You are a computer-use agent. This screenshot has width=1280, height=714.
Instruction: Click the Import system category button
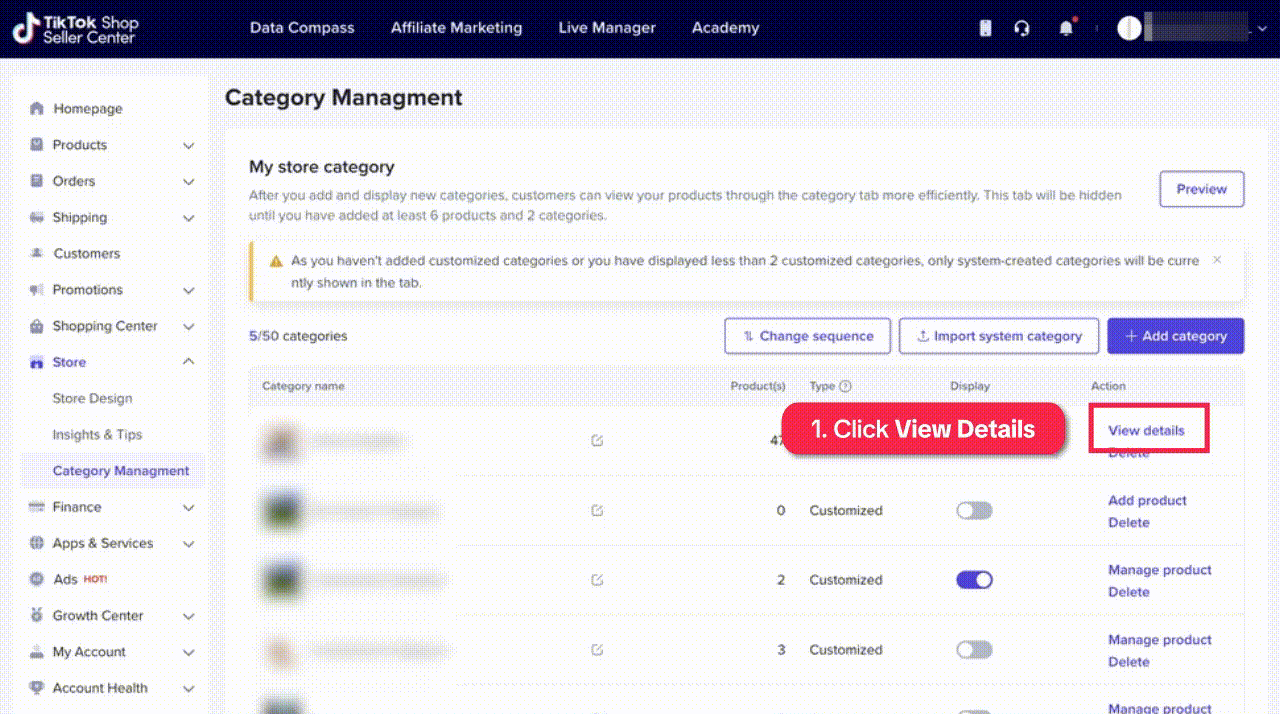998,336
